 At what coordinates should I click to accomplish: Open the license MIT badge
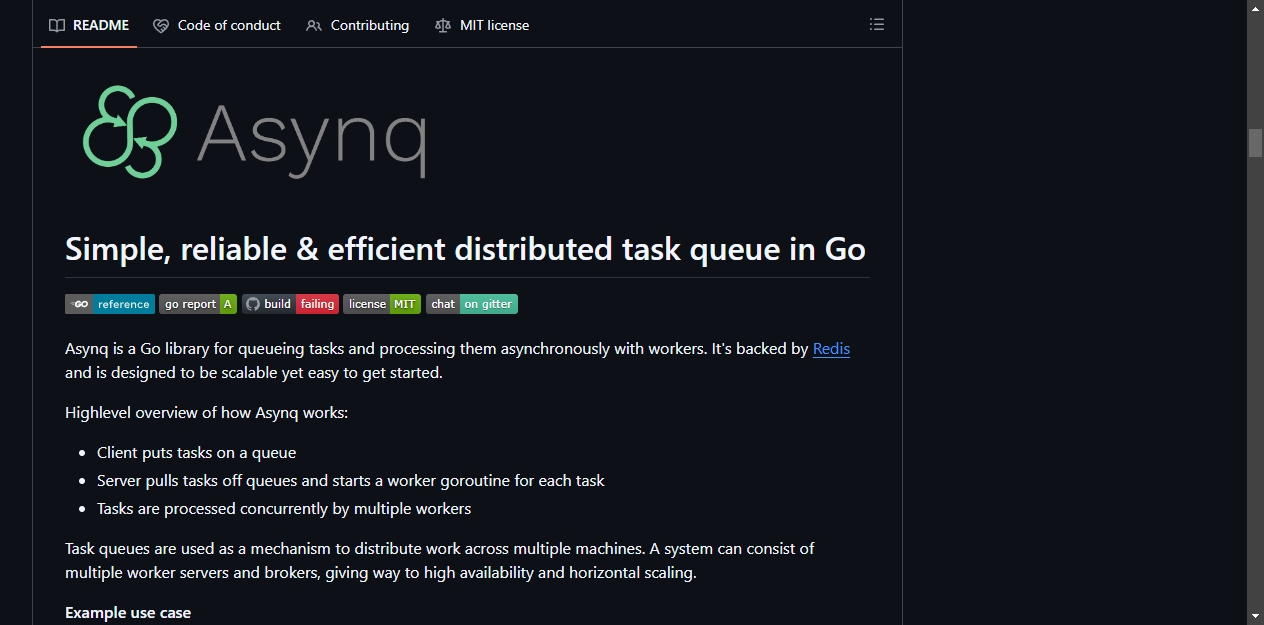click(382, 304)
